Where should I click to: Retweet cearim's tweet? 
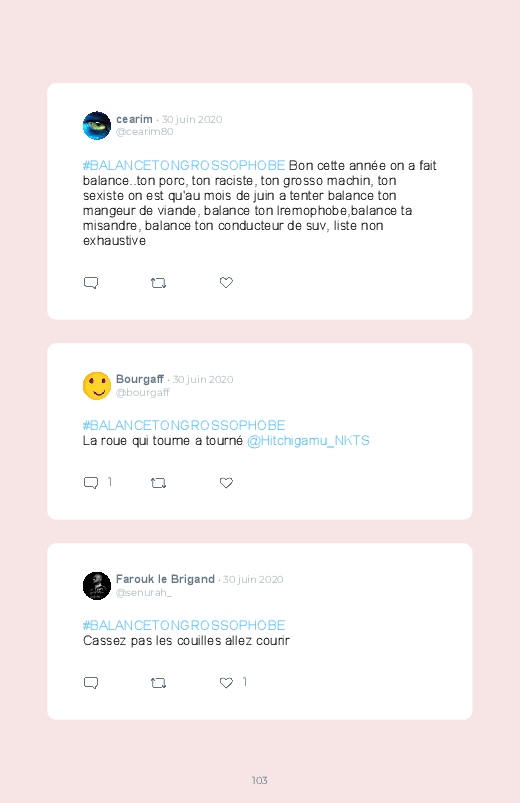[x=158, y=283]
